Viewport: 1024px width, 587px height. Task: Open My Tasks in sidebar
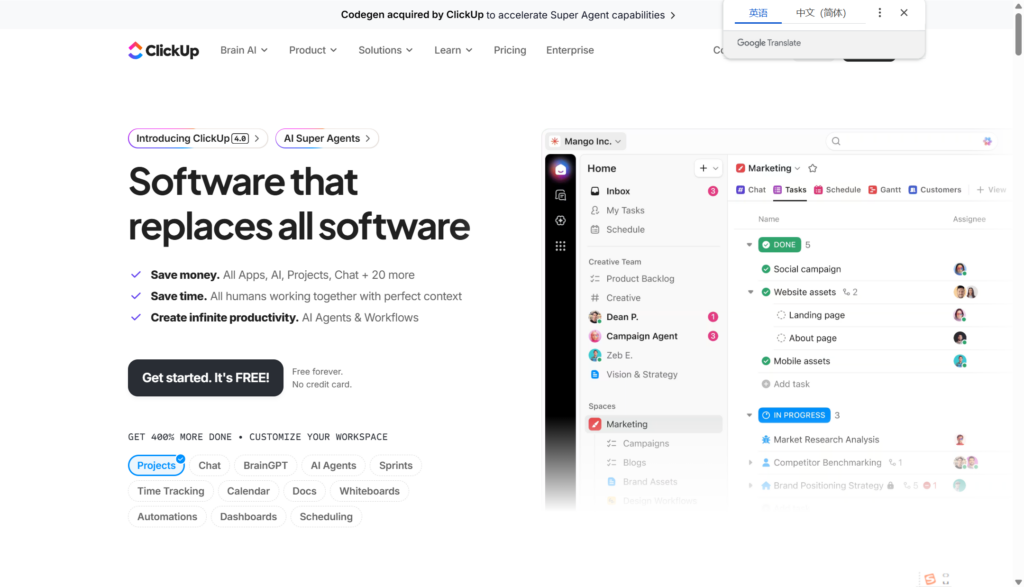point(653,210)
